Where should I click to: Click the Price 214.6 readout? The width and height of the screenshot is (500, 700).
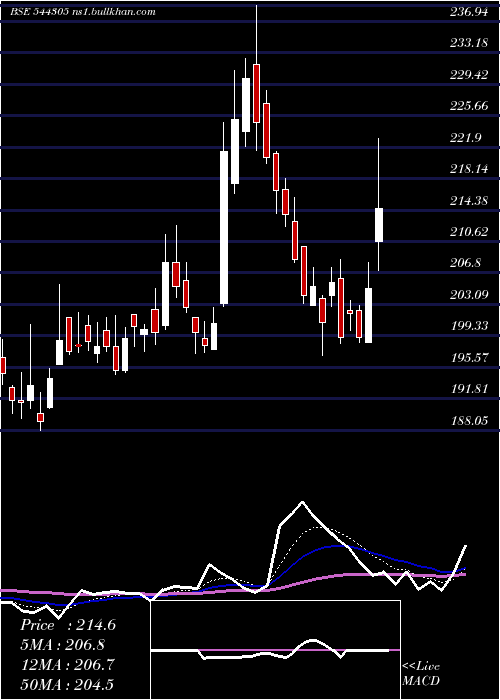coord(68,625)
